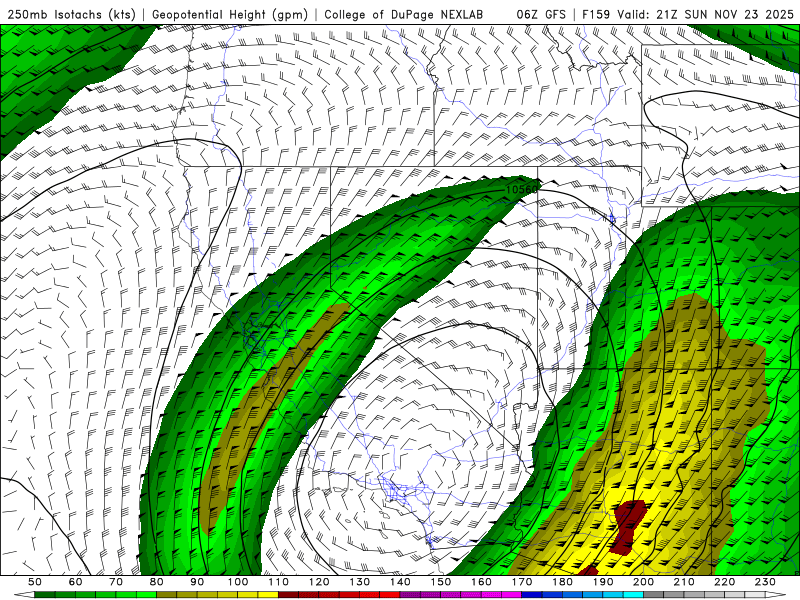Click the 'Geopotential Height (gpm)' title text
Image resolution: width=800 pixels, height=600 pixels.
(230, 14)
